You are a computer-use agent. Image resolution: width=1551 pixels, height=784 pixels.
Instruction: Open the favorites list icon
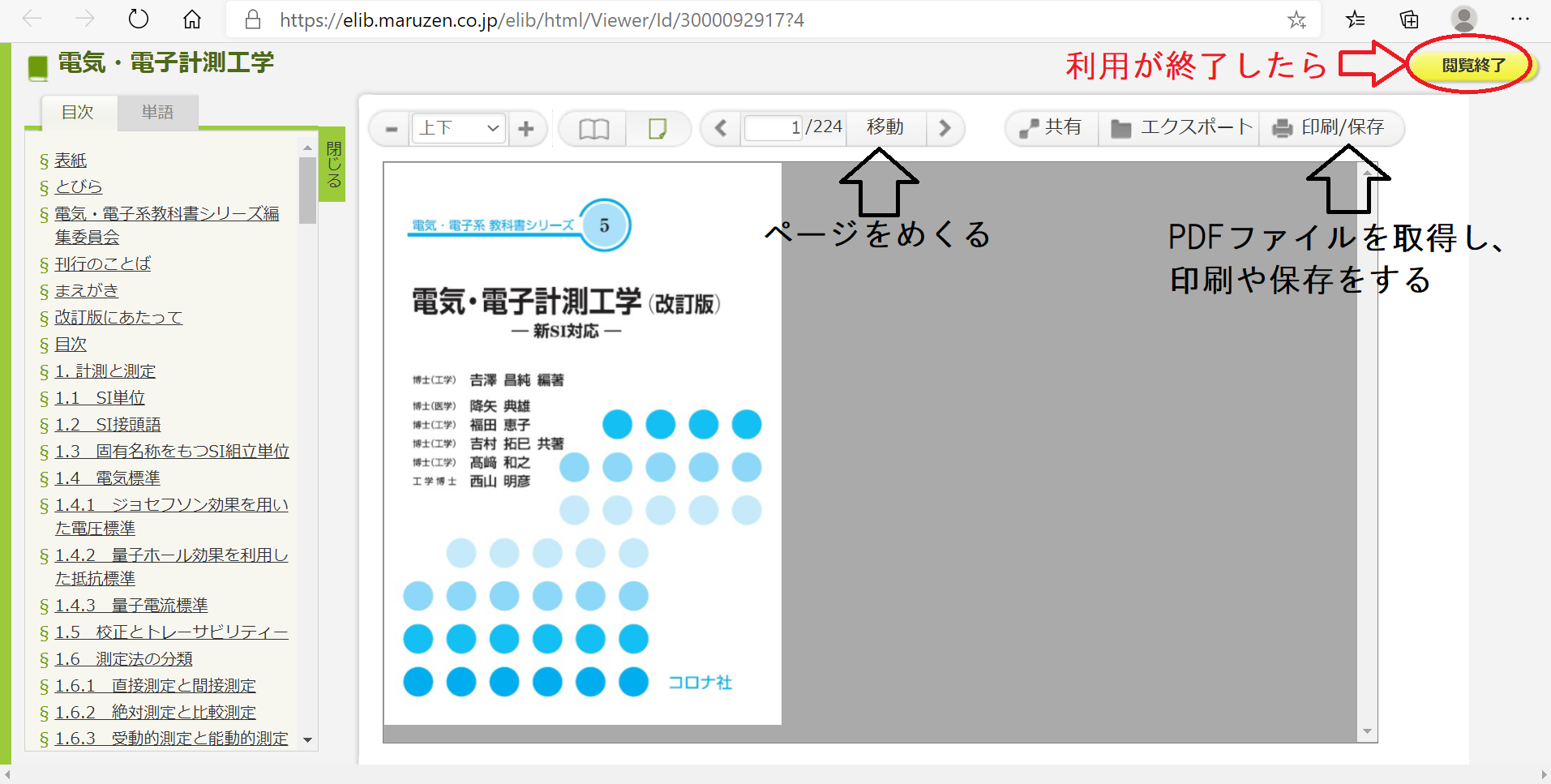tap(1355, 19)
